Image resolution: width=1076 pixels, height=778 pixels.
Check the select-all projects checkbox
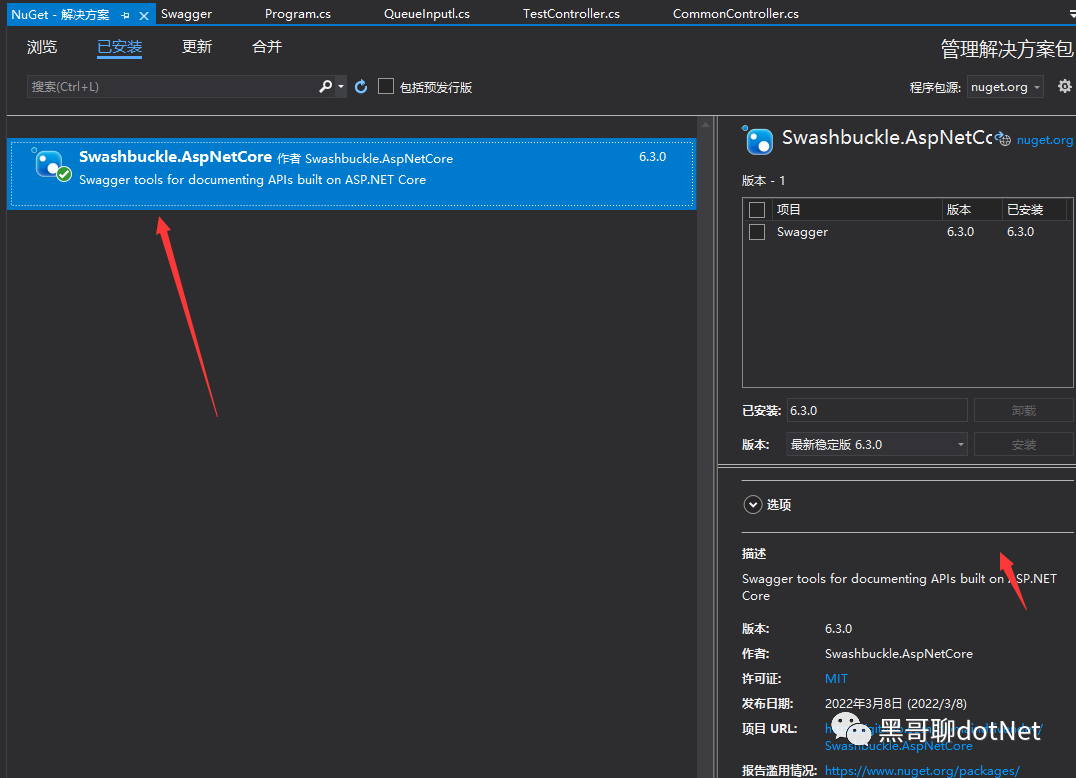[x=757, y=210]
